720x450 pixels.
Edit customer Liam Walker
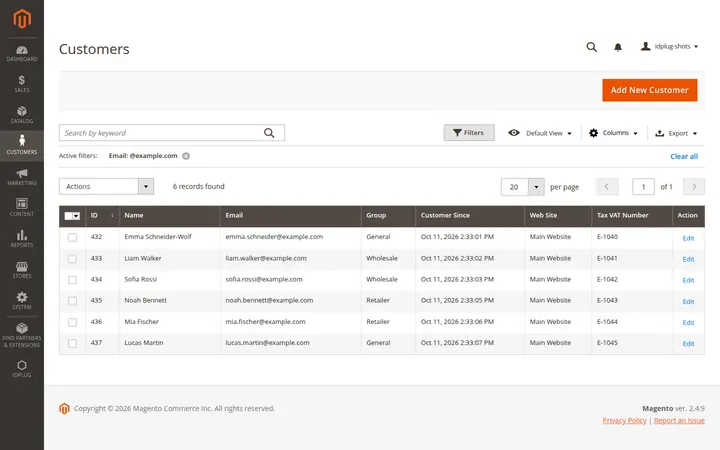688,259
